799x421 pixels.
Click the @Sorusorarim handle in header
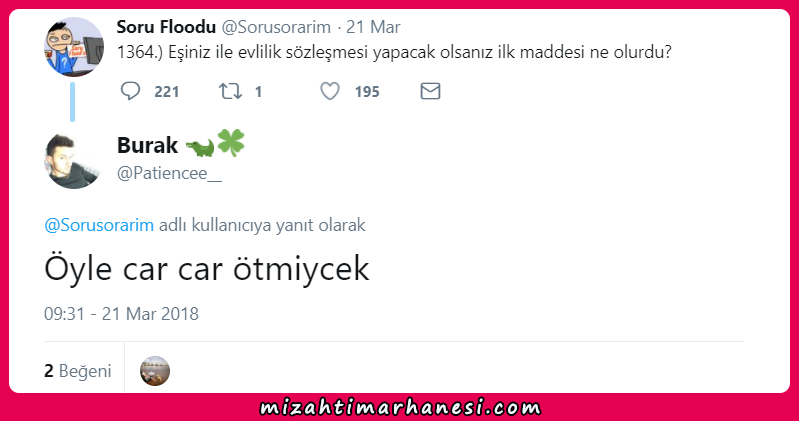276,27
